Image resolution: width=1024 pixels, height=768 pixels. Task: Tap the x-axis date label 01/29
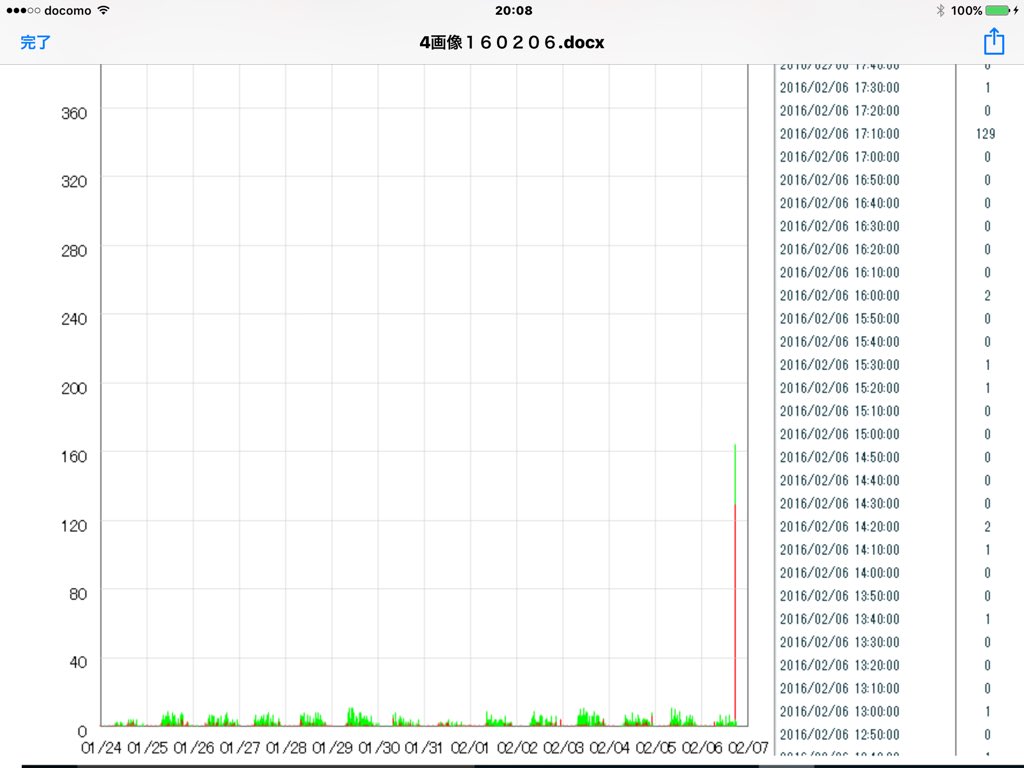point(332,748)
